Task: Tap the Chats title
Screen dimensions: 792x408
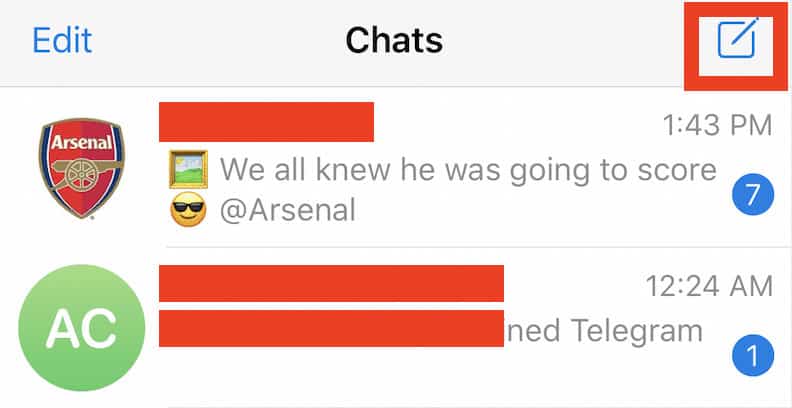Action: point(394,40)
